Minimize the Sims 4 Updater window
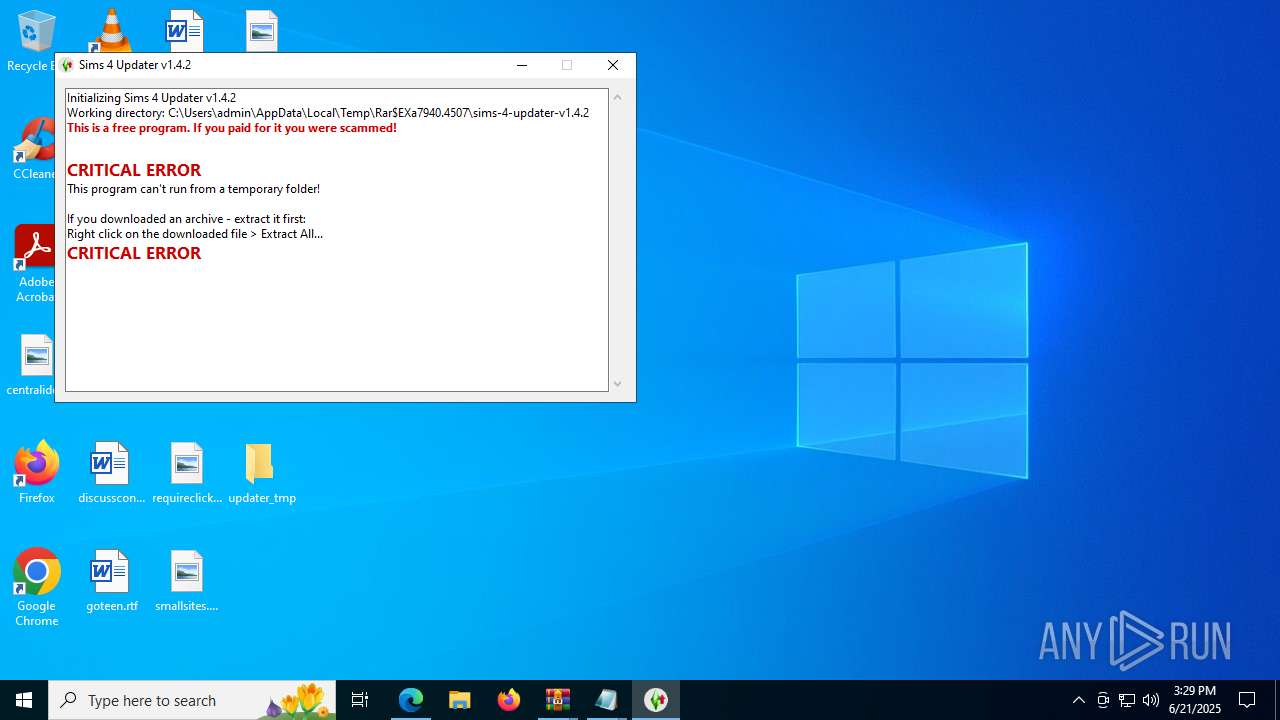Screen dimensions: 1280x720 click(521, 65)
